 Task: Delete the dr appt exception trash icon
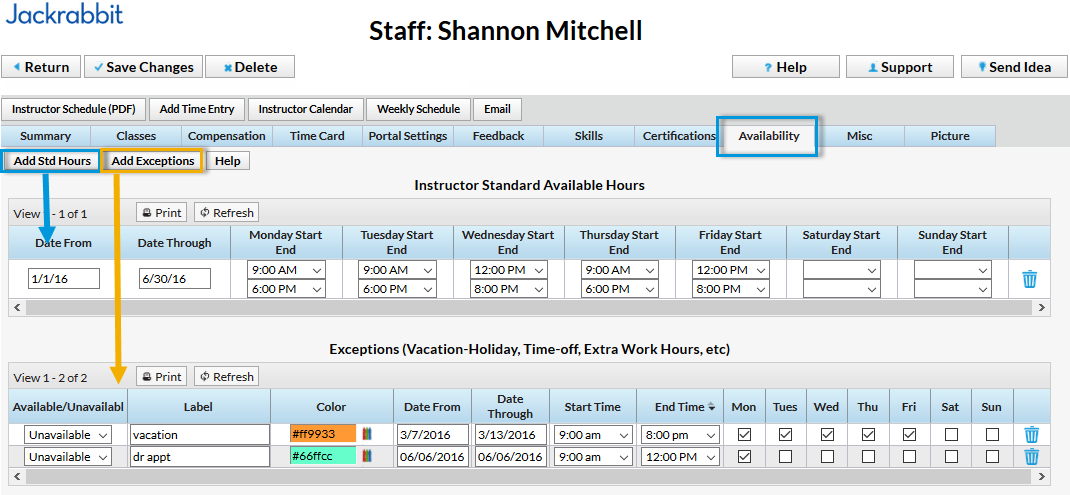coord(1032,456)
